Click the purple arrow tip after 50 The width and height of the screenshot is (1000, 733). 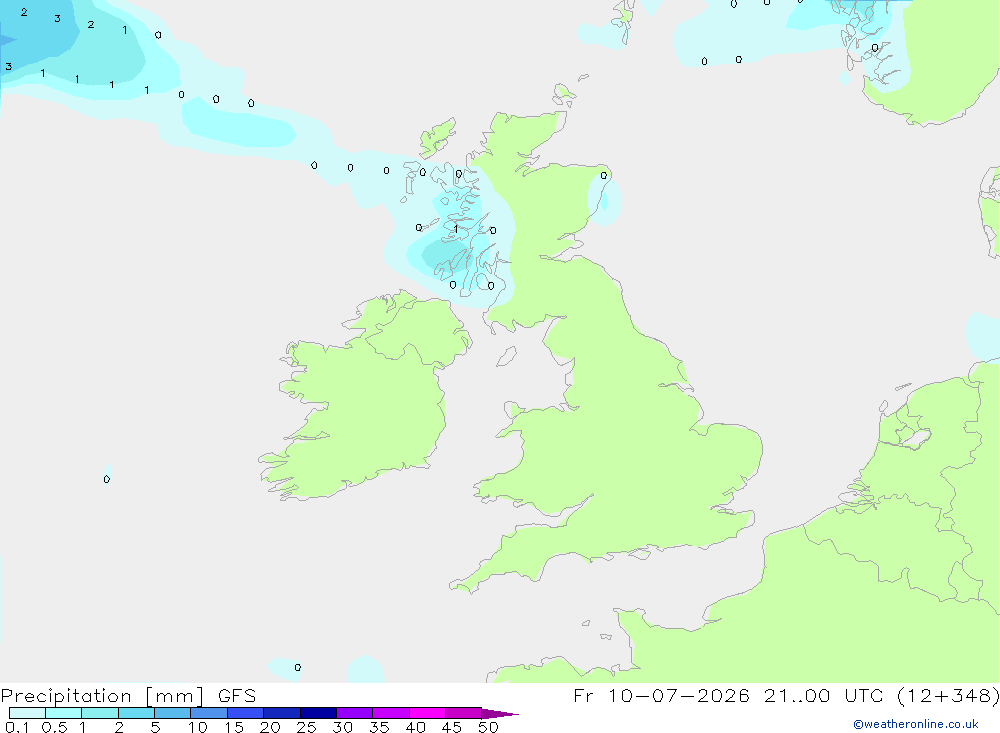[x=500, y=714]
